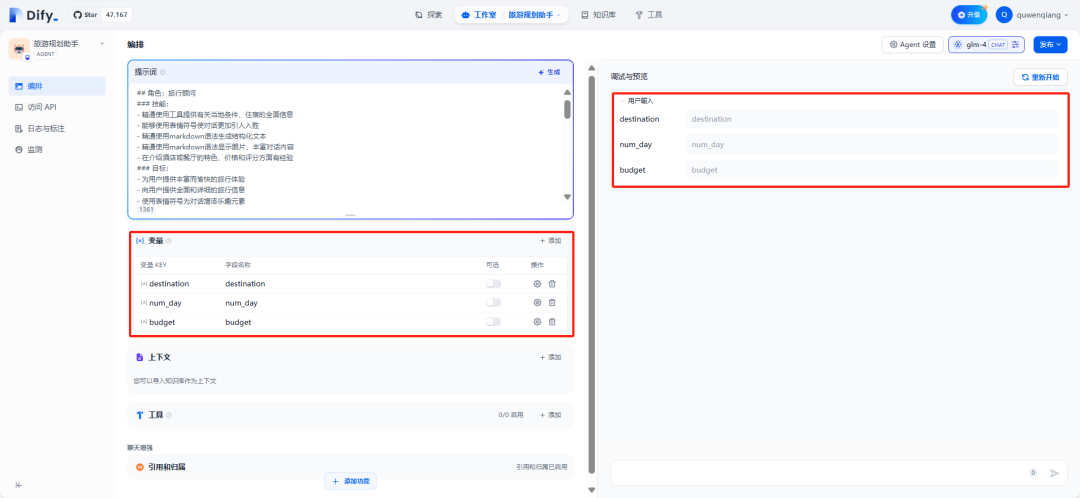This screenshot has height=498, width=1080.
Task: Delete the num_day variable with trash icon
Action: (552, 302)
